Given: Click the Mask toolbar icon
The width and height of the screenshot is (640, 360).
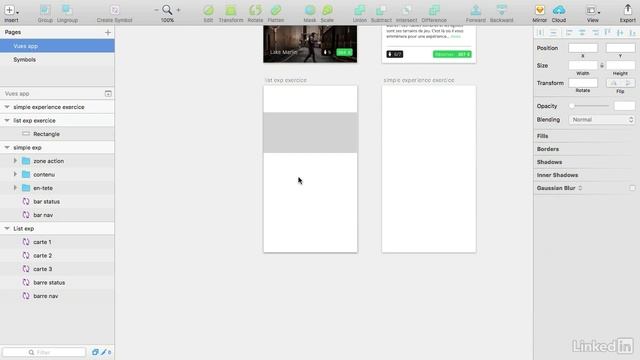Looking at the screenshot, I should click(x=310, y=10).
